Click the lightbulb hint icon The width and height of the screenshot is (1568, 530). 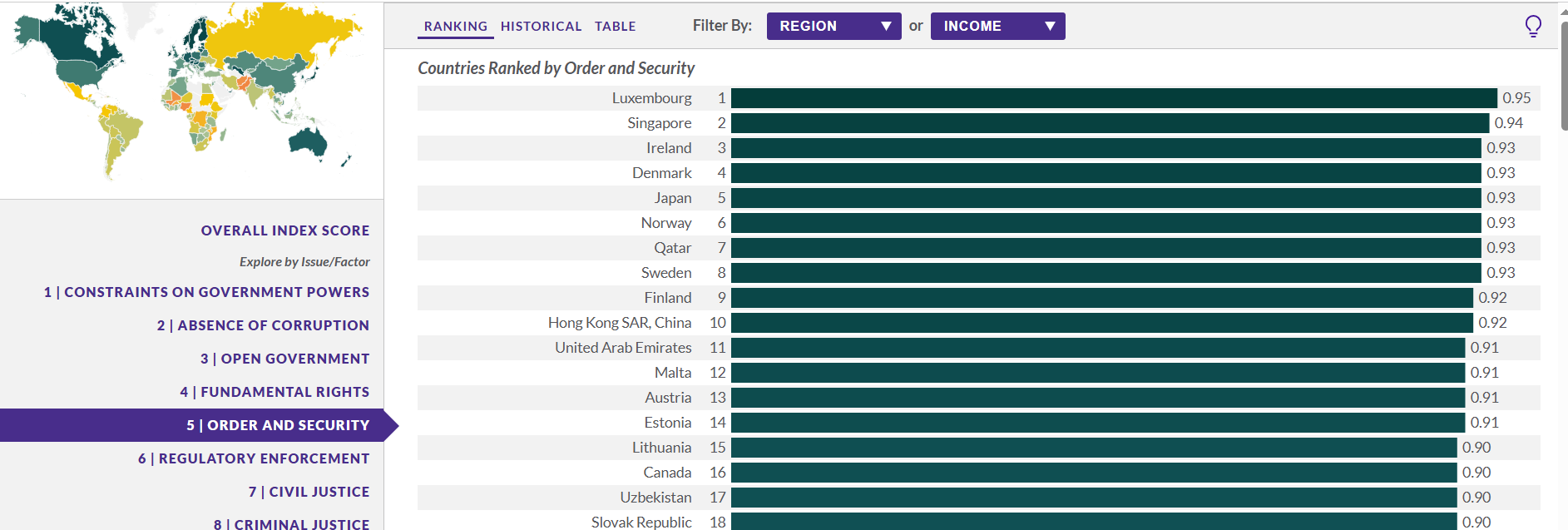(x=1533, y=26)
